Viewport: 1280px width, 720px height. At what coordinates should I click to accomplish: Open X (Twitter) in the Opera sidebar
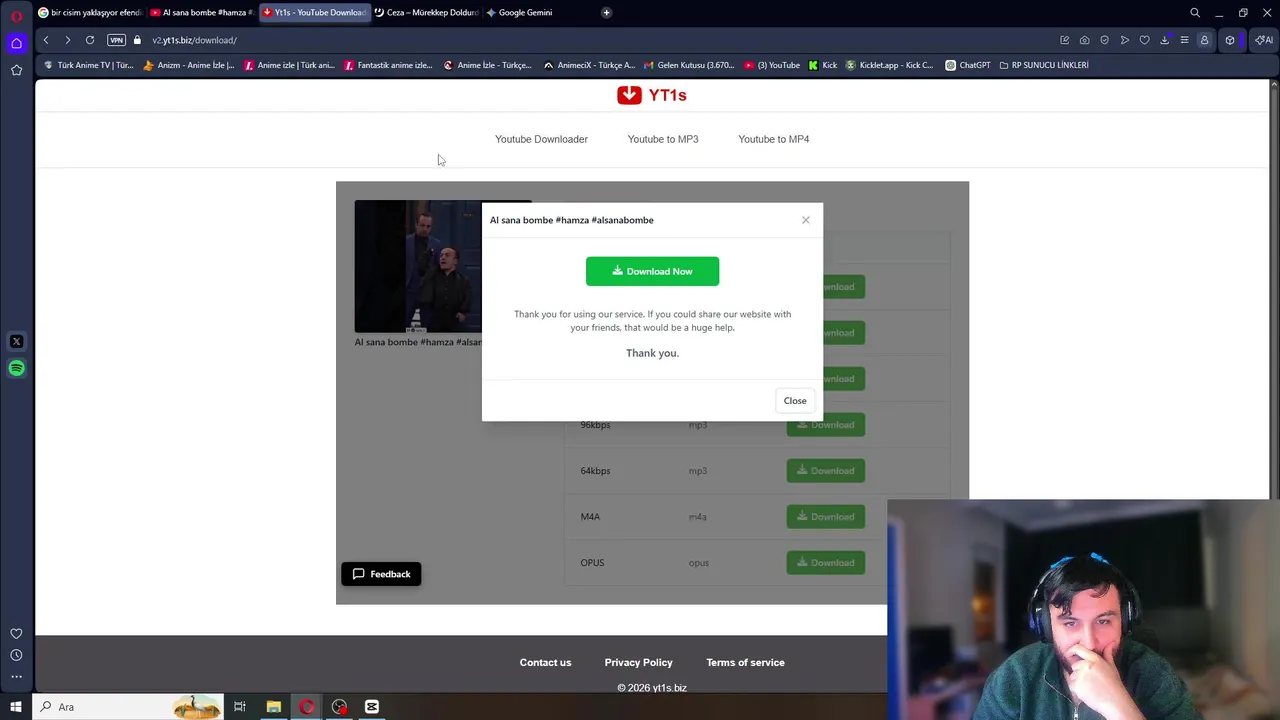click(16, 342)
